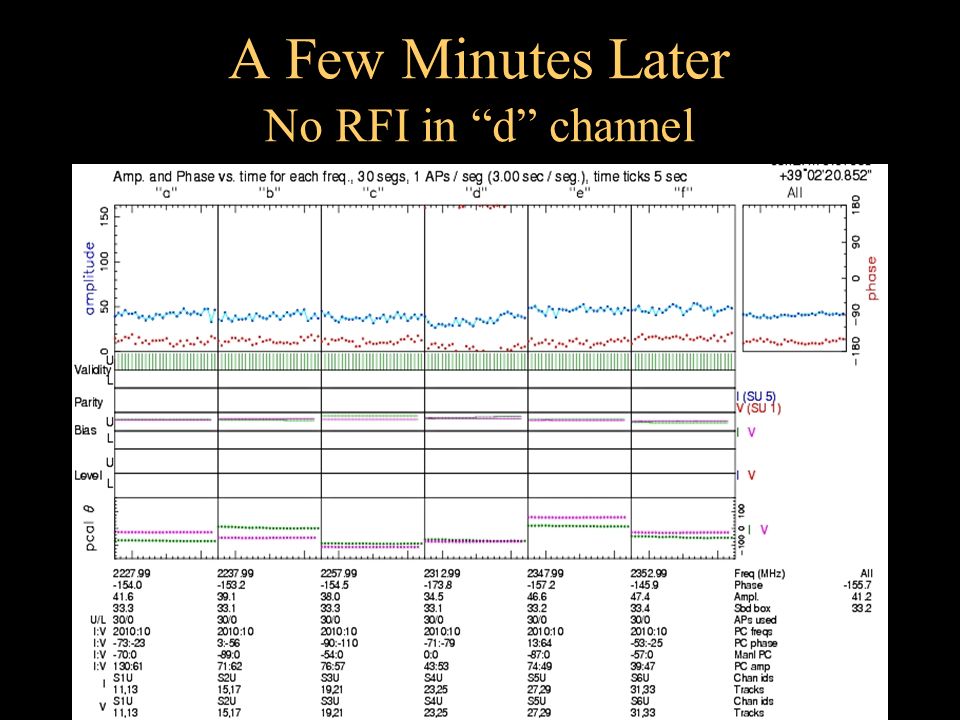Click amplitude value 46.6
Screen dimensions: 960x720
click(x=537, y=597)
